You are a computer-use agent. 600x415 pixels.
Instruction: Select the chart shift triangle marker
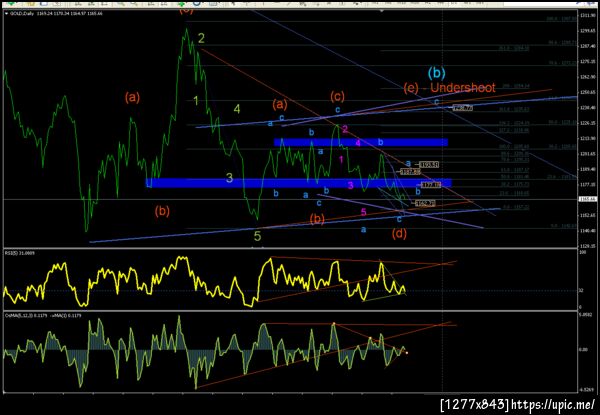pyautogui.click(x=382, y=11)
